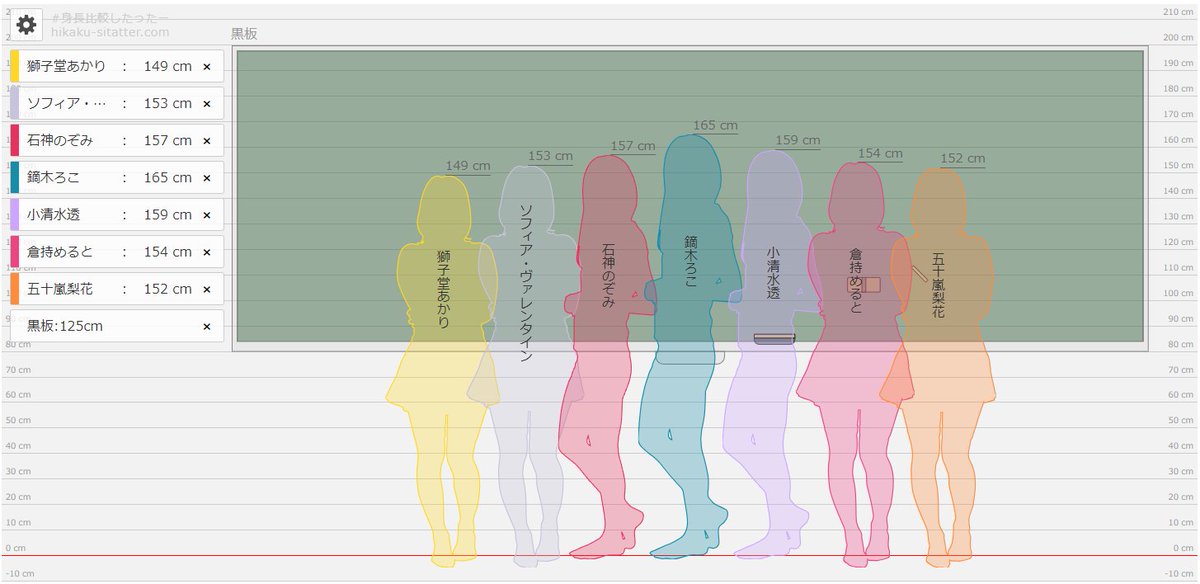
Task: Click the pink swatch for 倉持めると
Action: pyautogui.click(x=15, y=251)
